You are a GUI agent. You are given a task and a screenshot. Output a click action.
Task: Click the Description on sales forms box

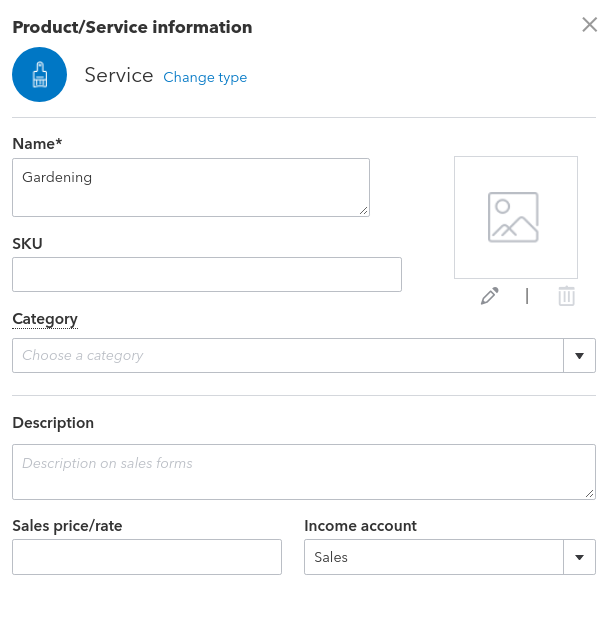tap(303, 472)
